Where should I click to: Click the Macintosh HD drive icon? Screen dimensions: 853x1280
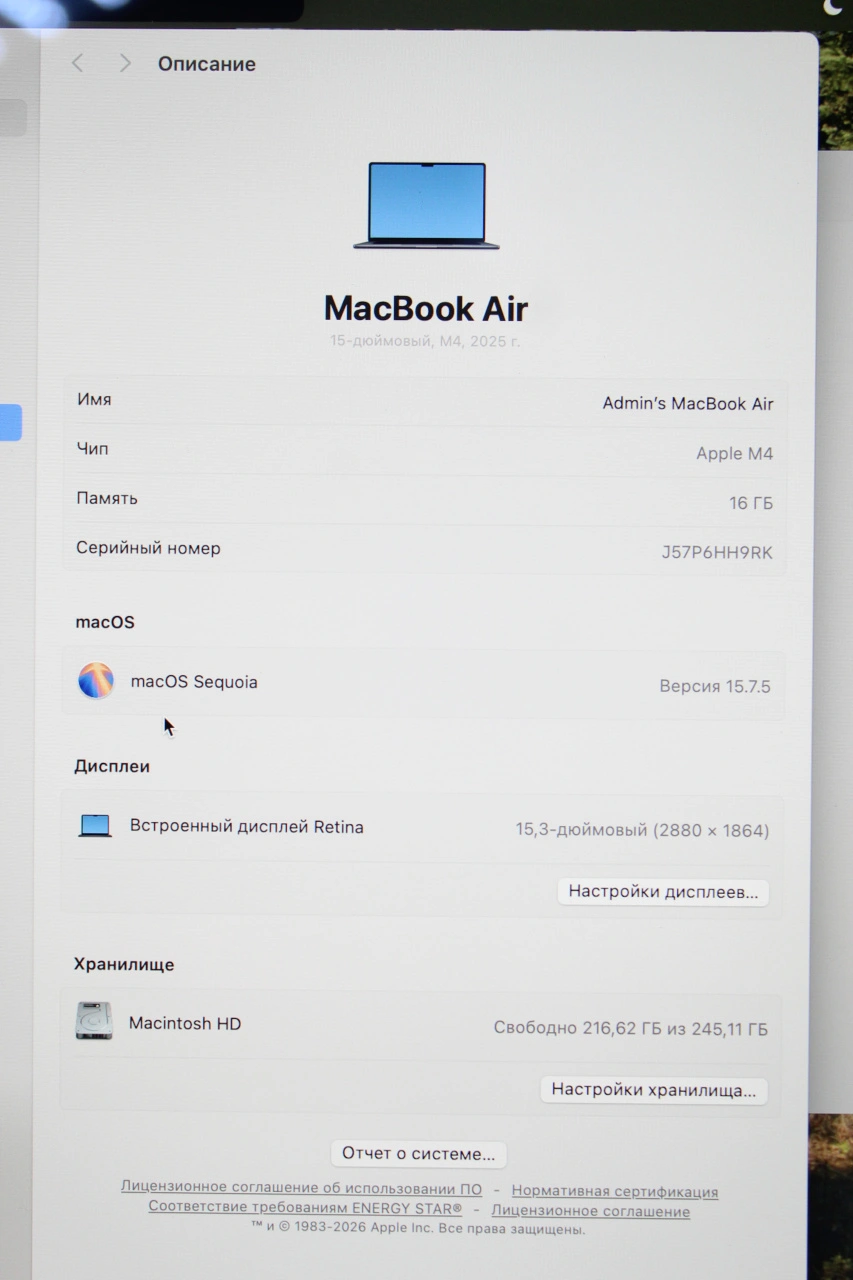[x=94, y=1022]
